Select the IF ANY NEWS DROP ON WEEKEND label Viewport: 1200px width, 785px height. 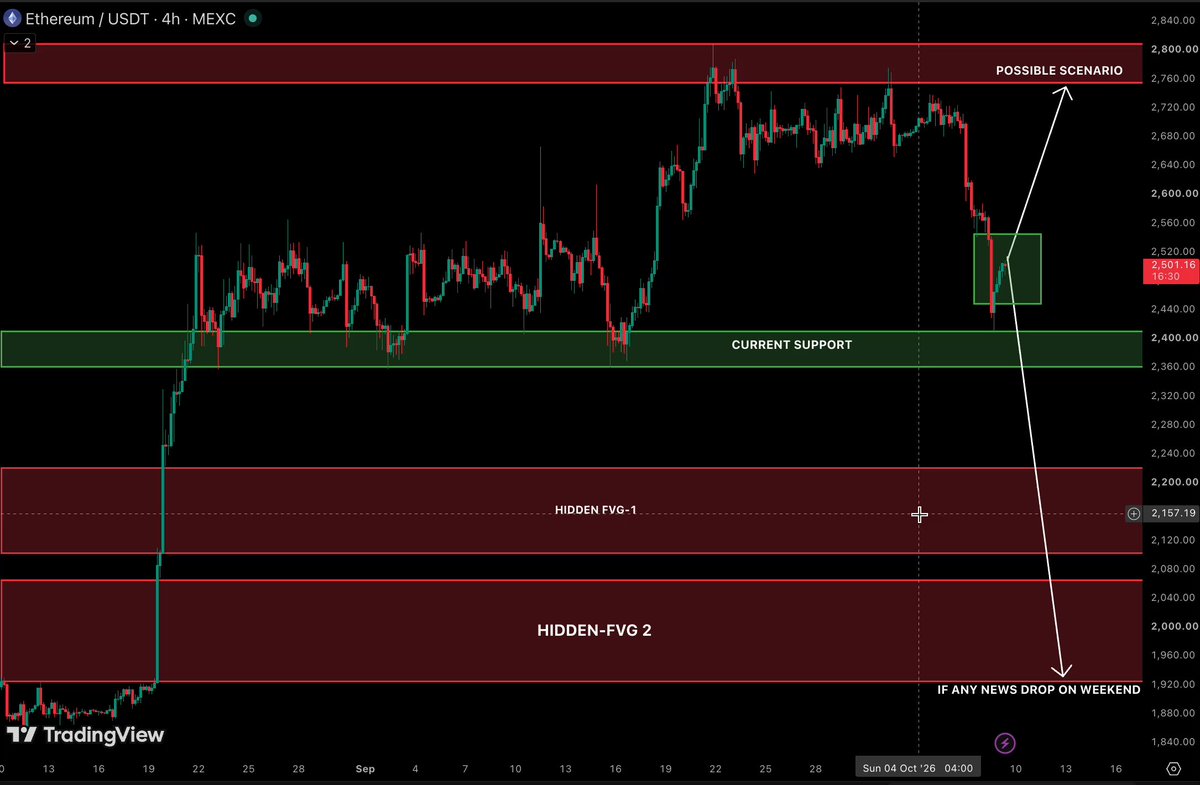[x=1038, y=690]
